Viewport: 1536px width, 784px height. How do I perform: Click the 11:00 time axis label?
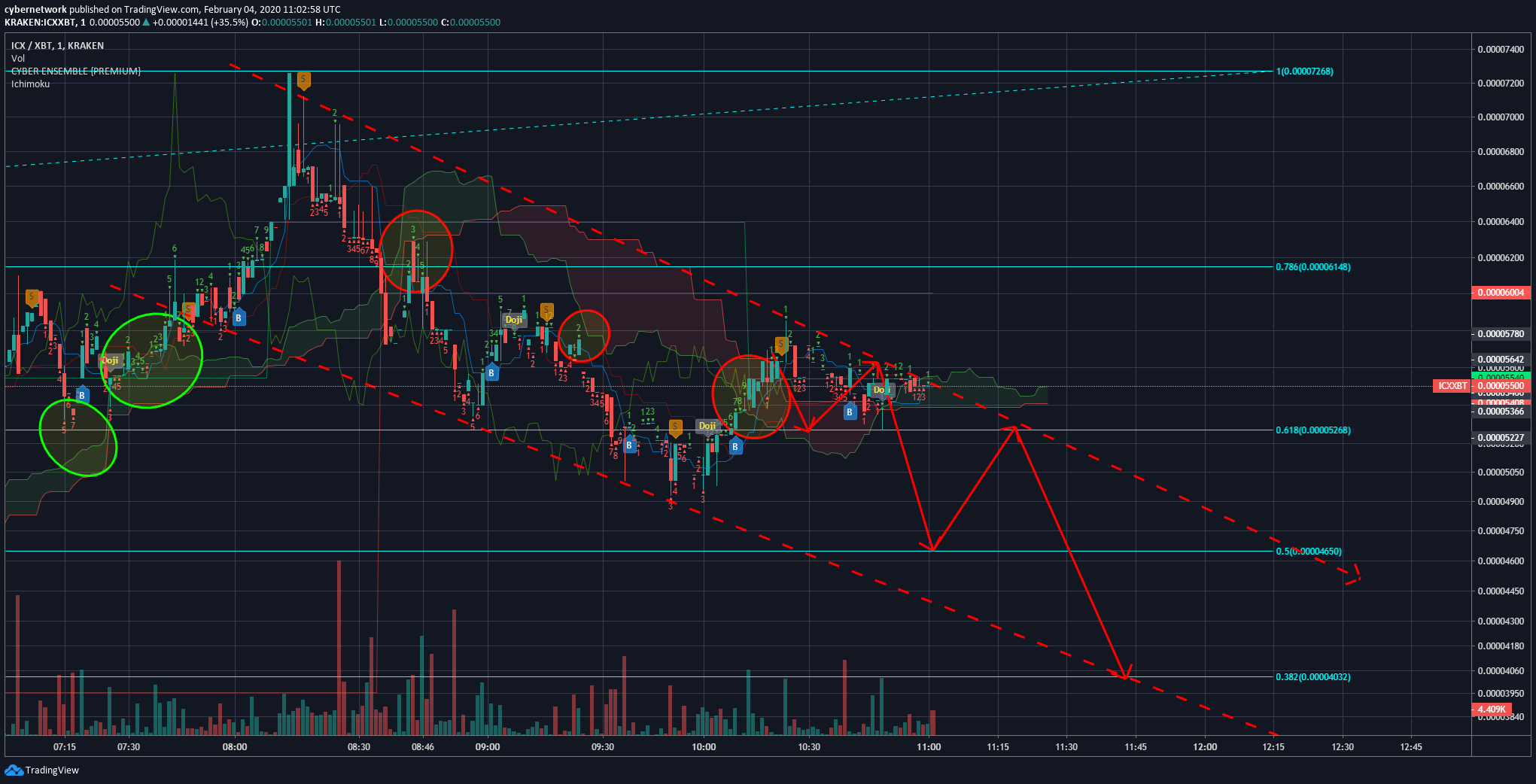coord(929,747)
